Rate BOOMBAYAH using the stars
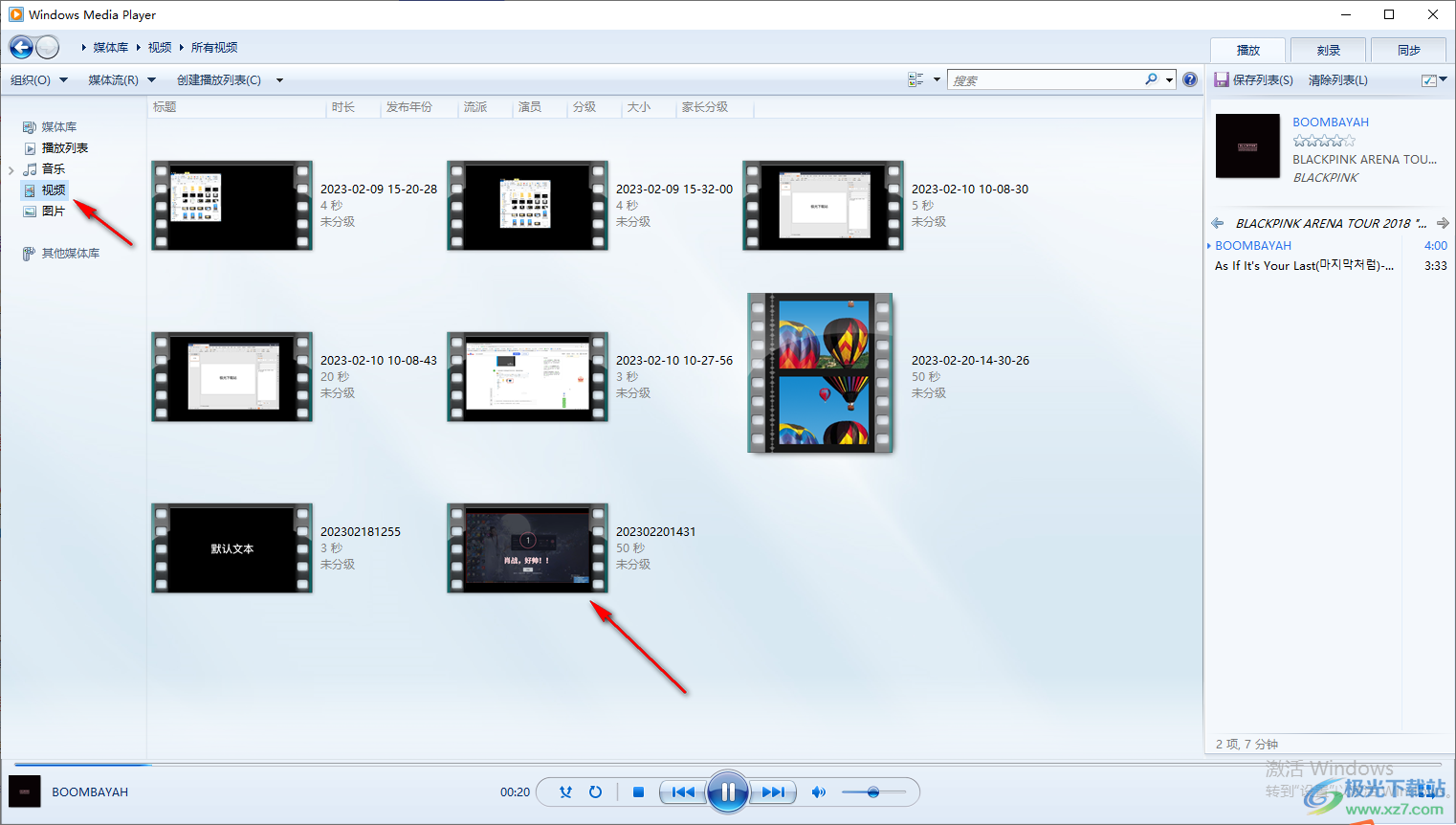The width and height of the screenshot is (1456, 825). [1324, 141]
